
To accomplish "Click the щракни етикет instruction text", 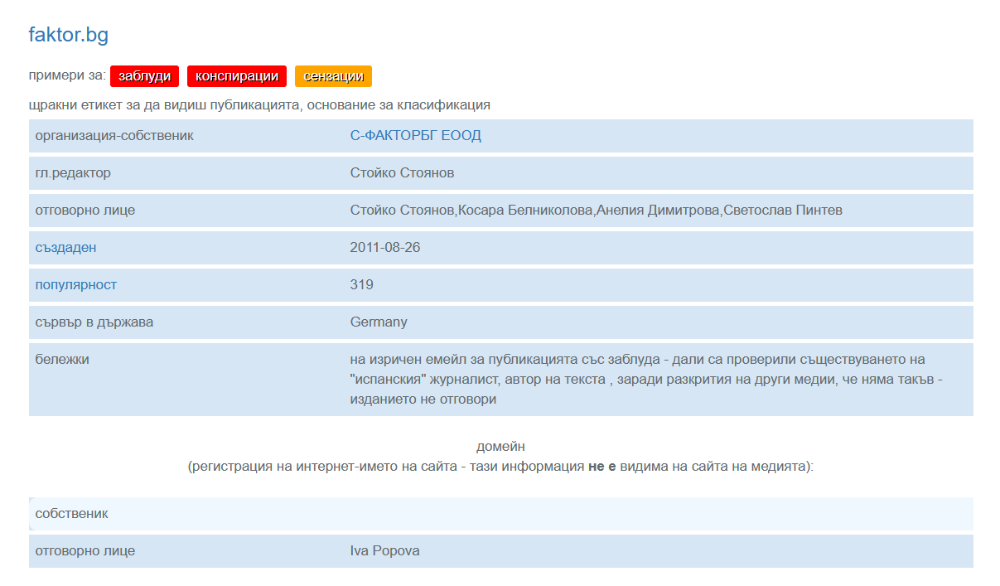I will [260, 105].
